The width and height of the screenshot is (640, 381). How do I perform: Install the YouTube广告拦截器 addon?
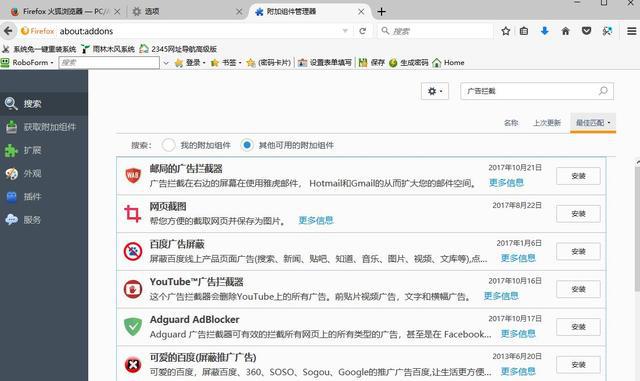(578, 289)
